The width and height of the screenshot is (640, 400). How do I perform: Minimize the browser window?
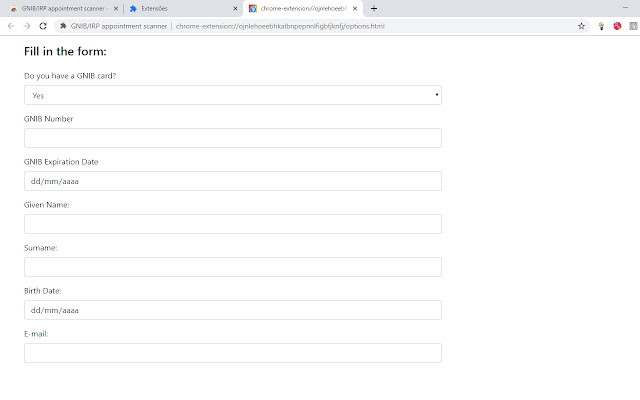(625, 8)
